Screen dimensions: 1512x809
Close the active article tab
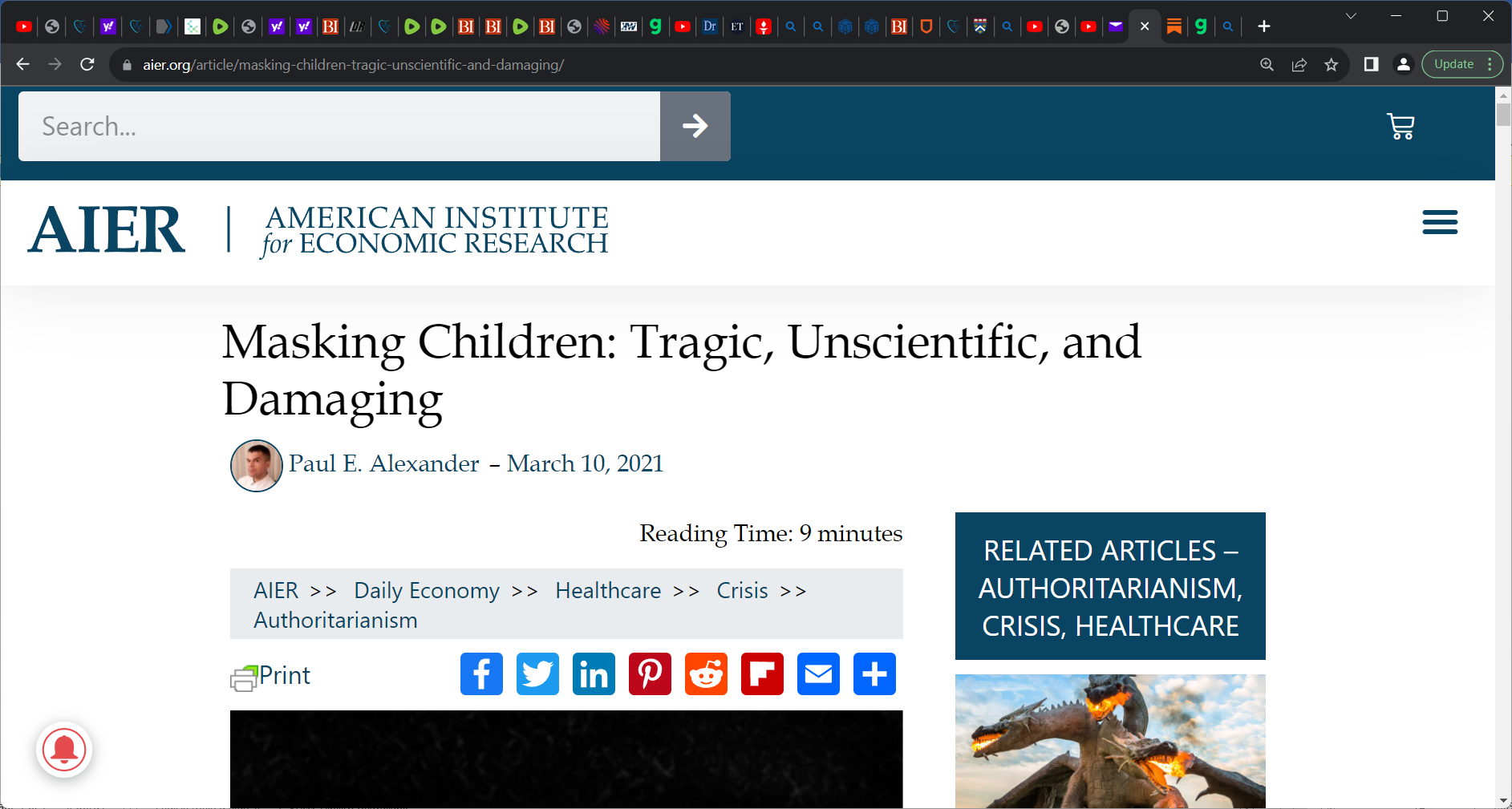1145,26
